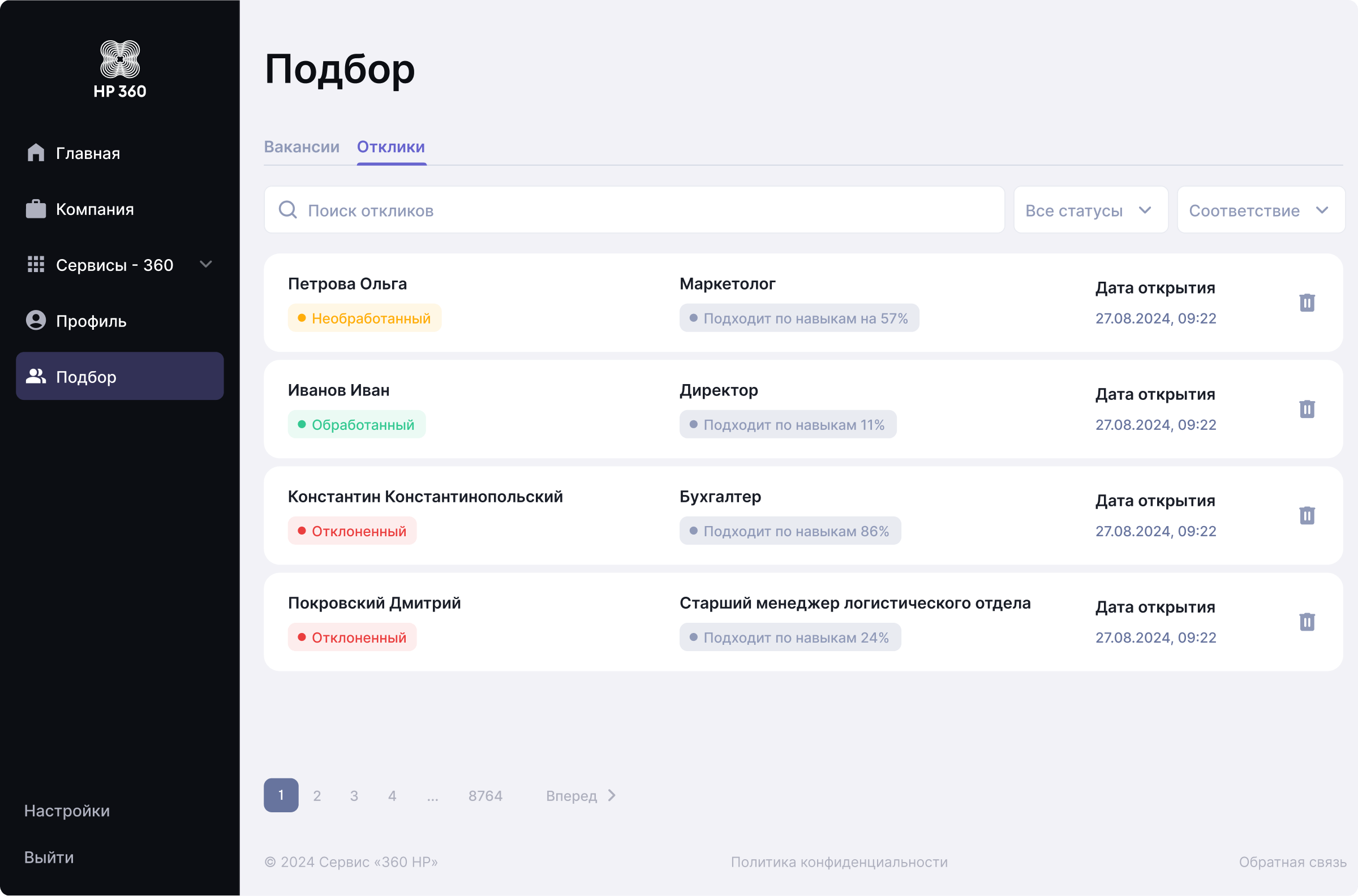1358x896 pixels.
Task: Open the Соответствие filter dropdown
Action: coord(1260,210)
